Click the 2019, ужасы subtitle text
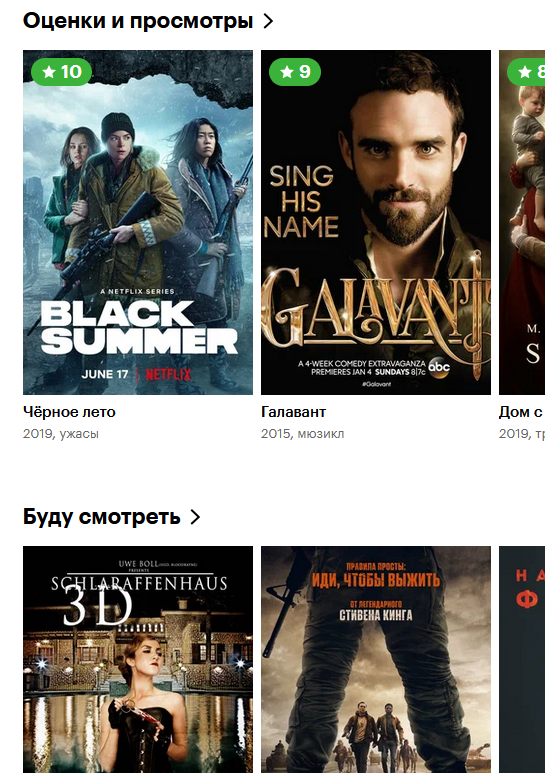Viewport: 545px width, 773px height. click(x=61, y=434)
